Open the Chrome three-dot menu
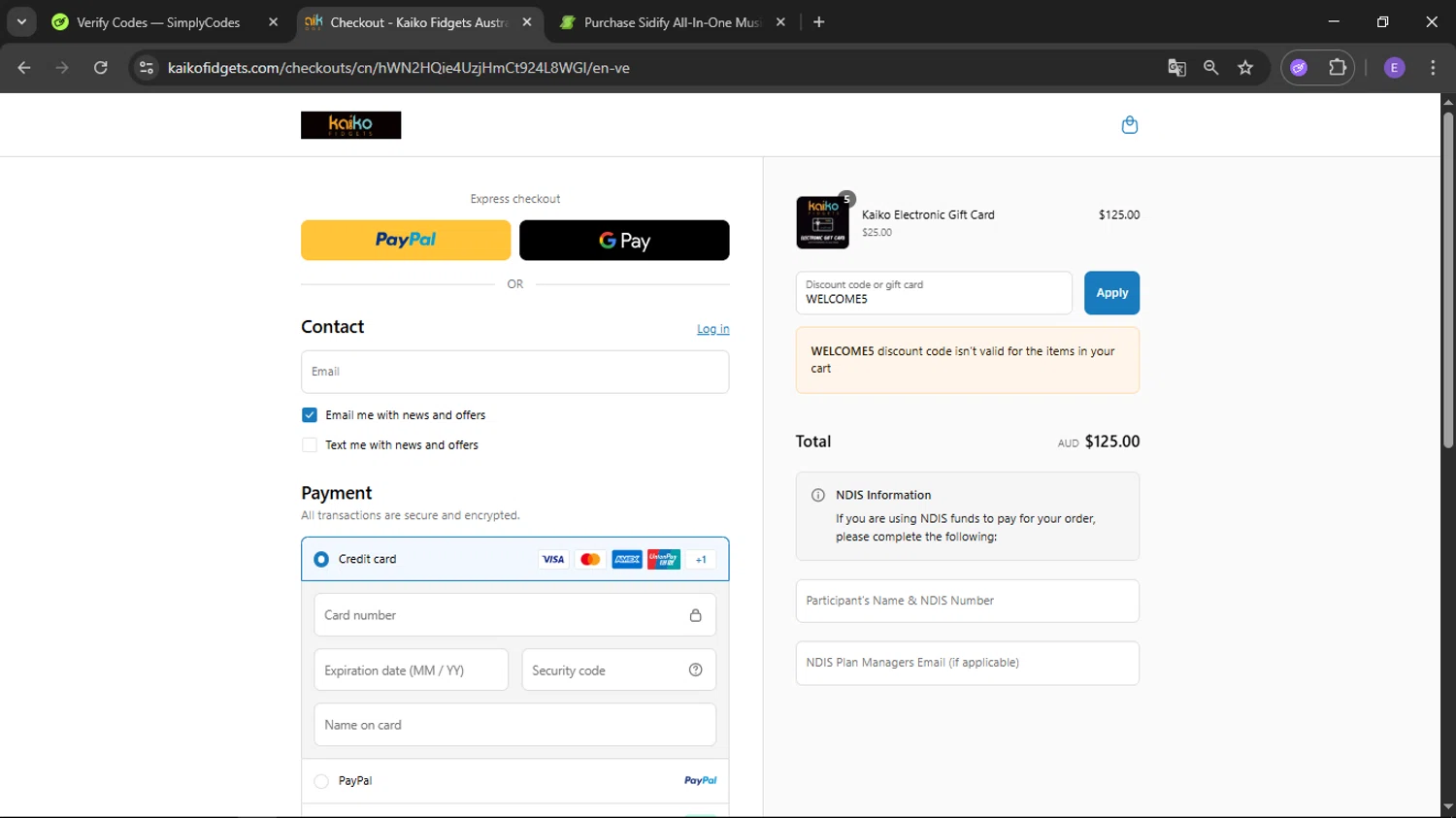This screenshot has height=818, width=1456. tap(1433, 68)
